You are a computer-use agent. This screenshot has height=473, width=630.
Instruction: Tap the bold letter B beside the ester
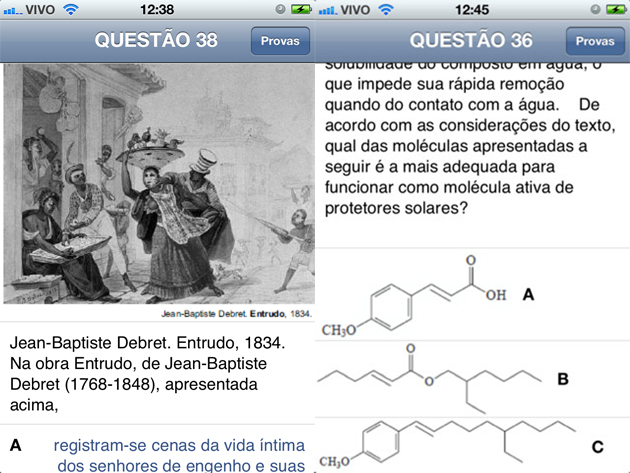[x=563, y=379]
